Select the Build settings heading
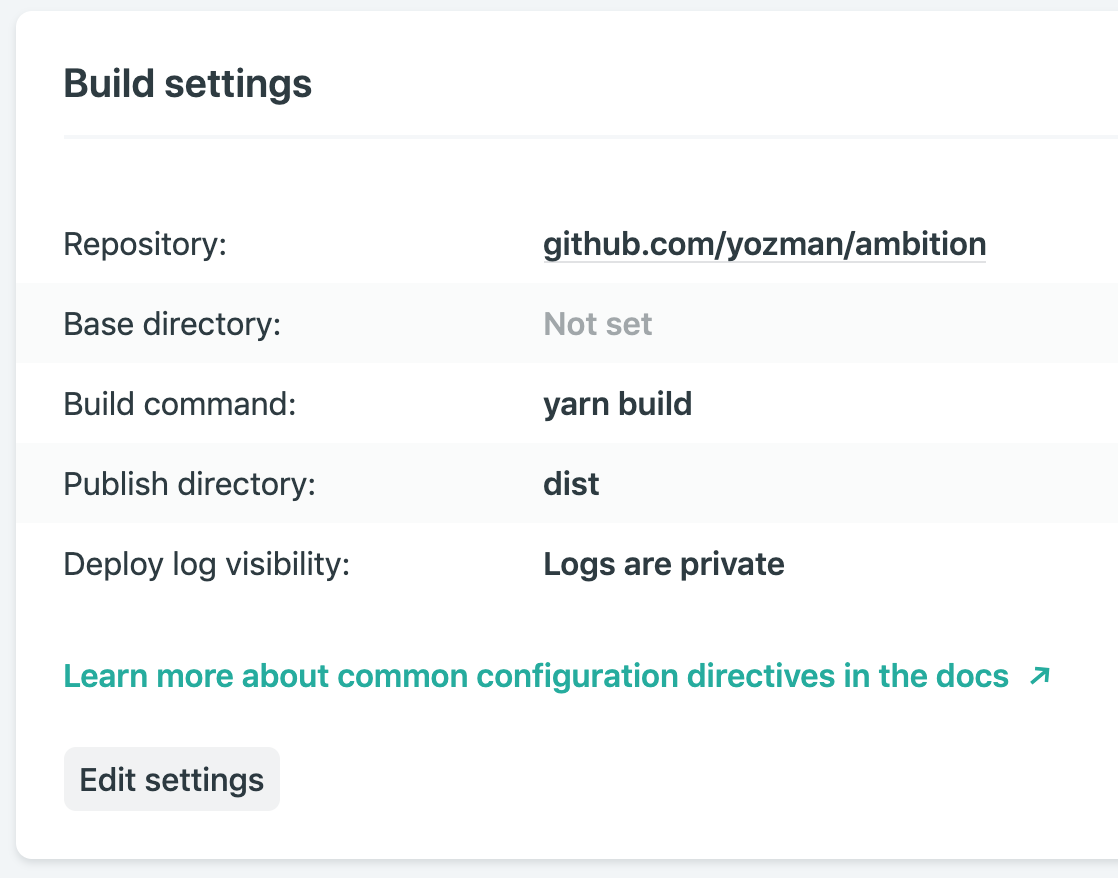This screenshot has height=878, width=1118. coord(187,84)
